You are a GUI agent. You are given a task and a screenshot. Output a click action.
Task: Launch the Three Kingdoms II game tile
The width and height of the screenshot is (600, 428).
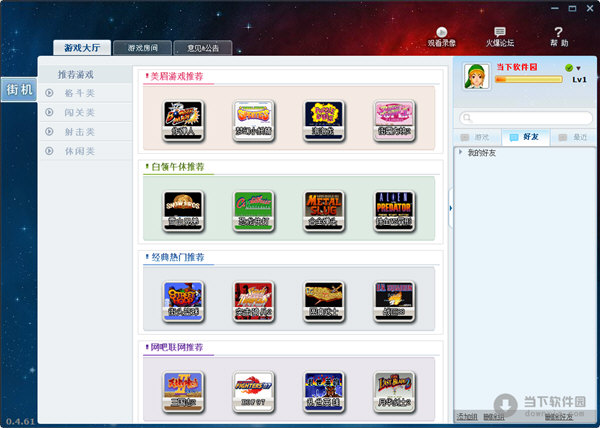(183, 392)
